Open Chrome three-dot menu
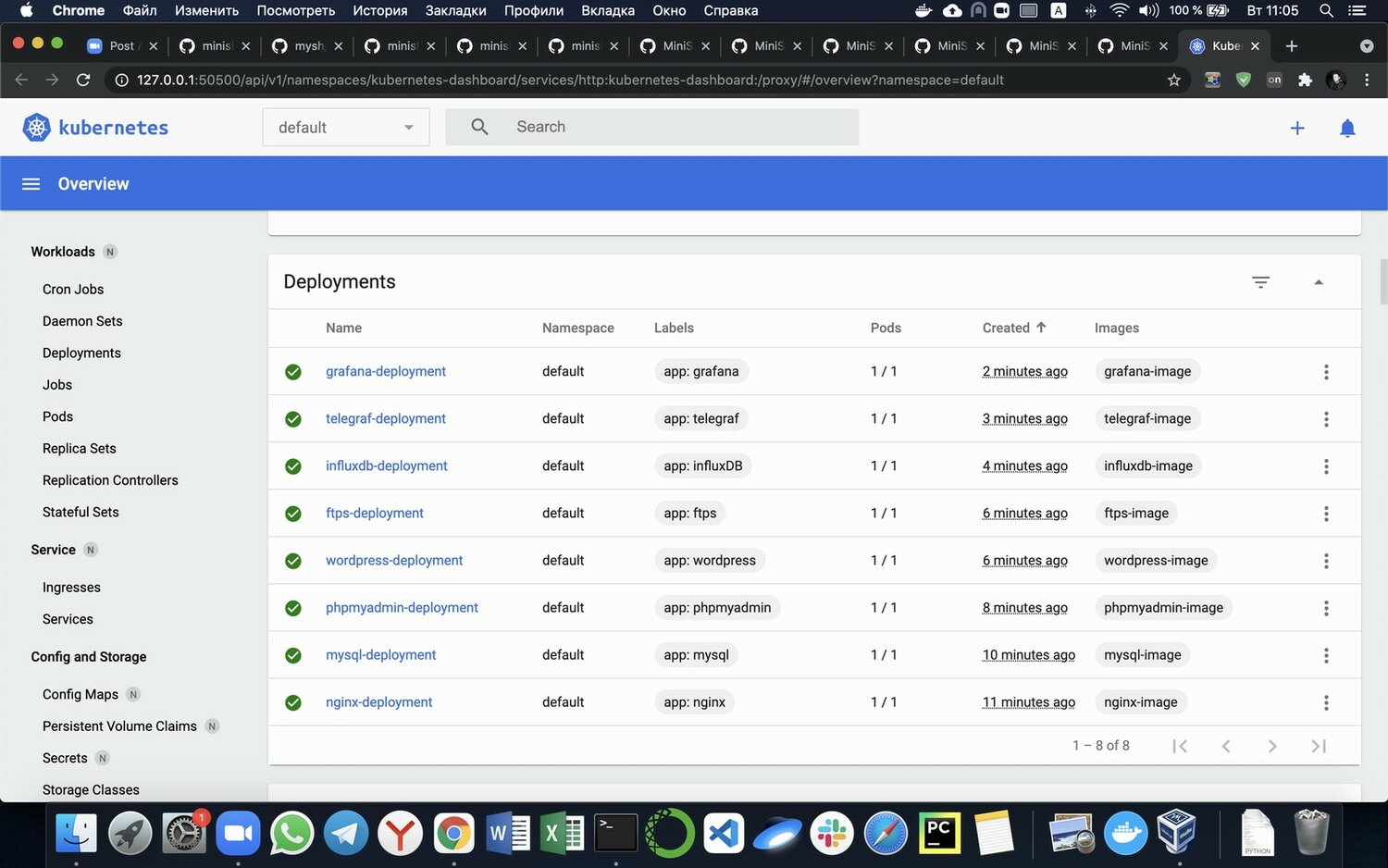 [1367, 80]
